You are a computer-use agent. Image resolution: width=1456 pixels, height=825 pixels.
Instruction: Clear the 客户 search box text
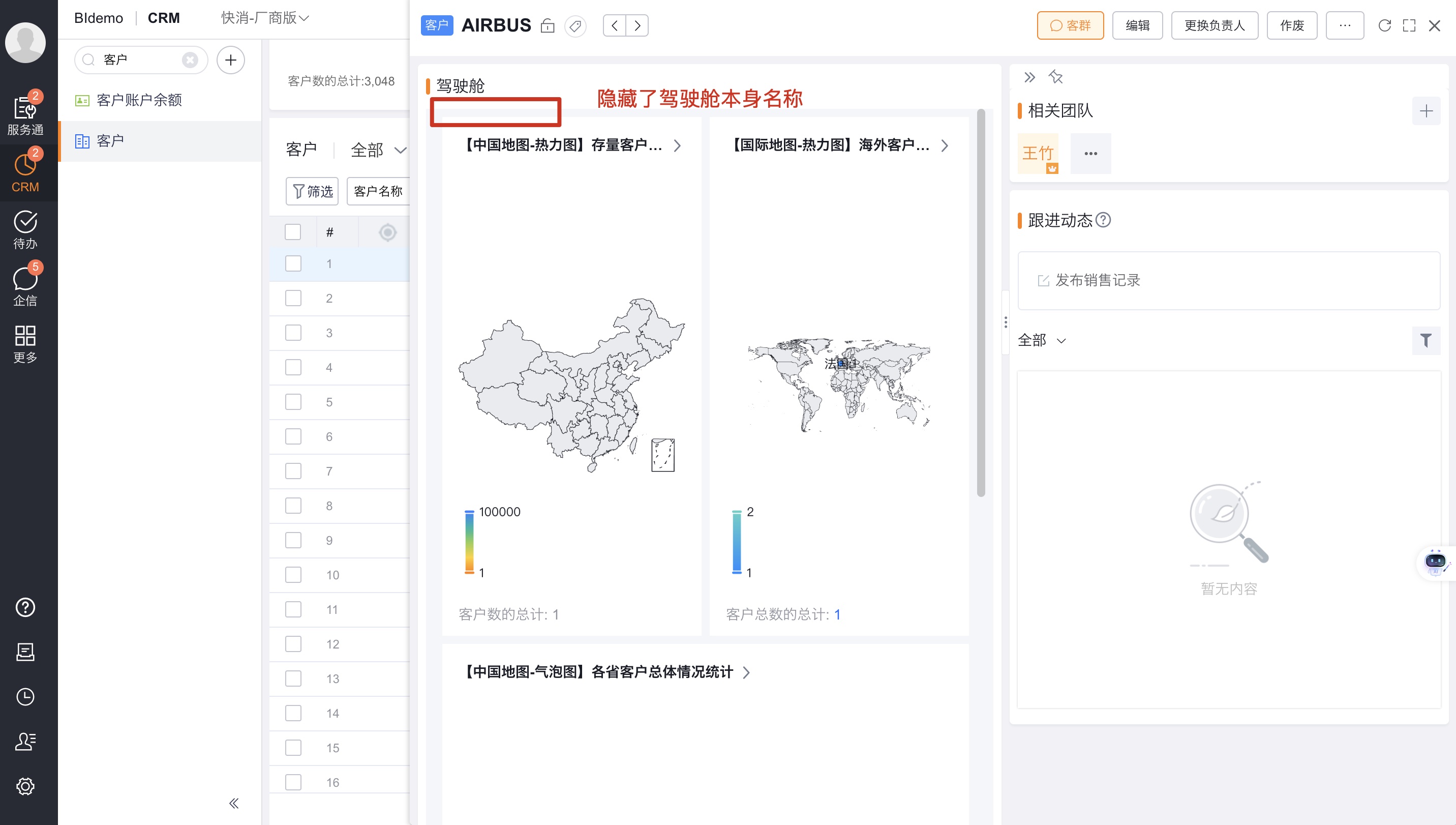190,60
